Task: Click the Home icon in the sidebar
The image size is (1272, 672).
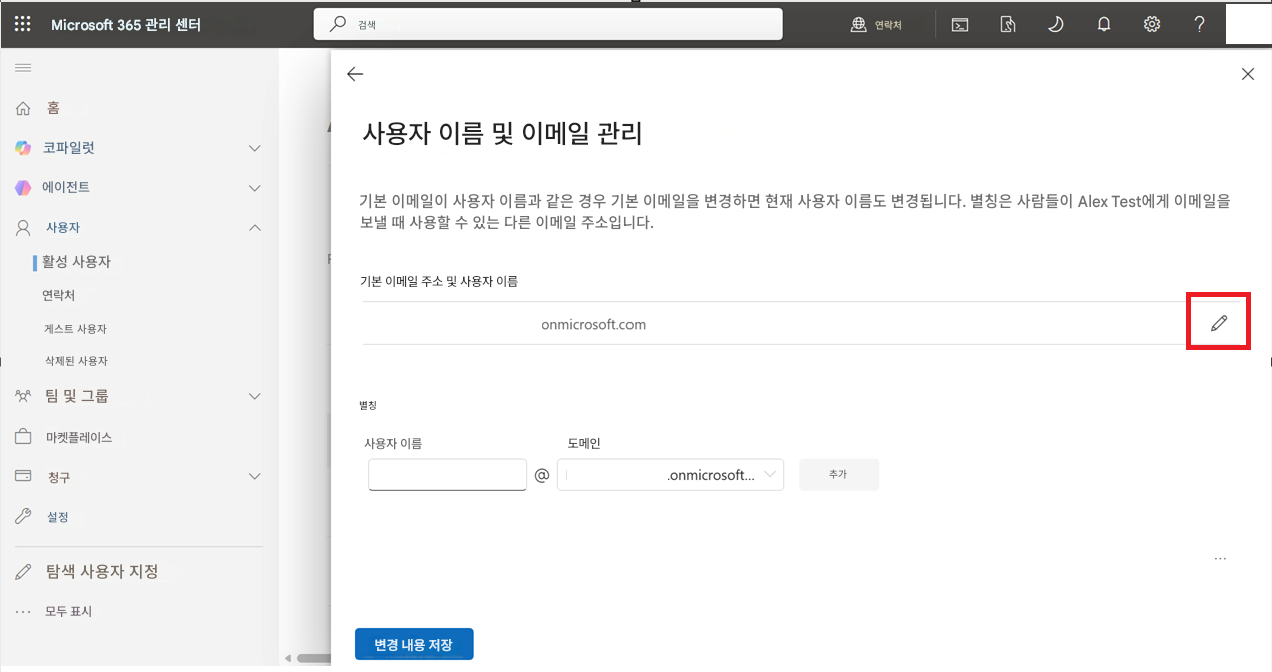Action: pyautogui.click(x=23, y=107)
